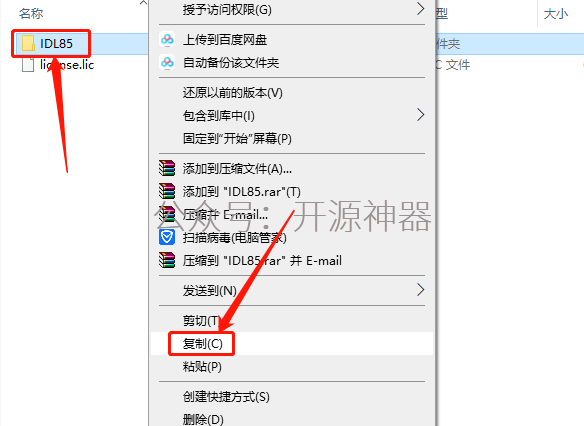Click Baidu Netdisk upload icon

click(167, 39)
